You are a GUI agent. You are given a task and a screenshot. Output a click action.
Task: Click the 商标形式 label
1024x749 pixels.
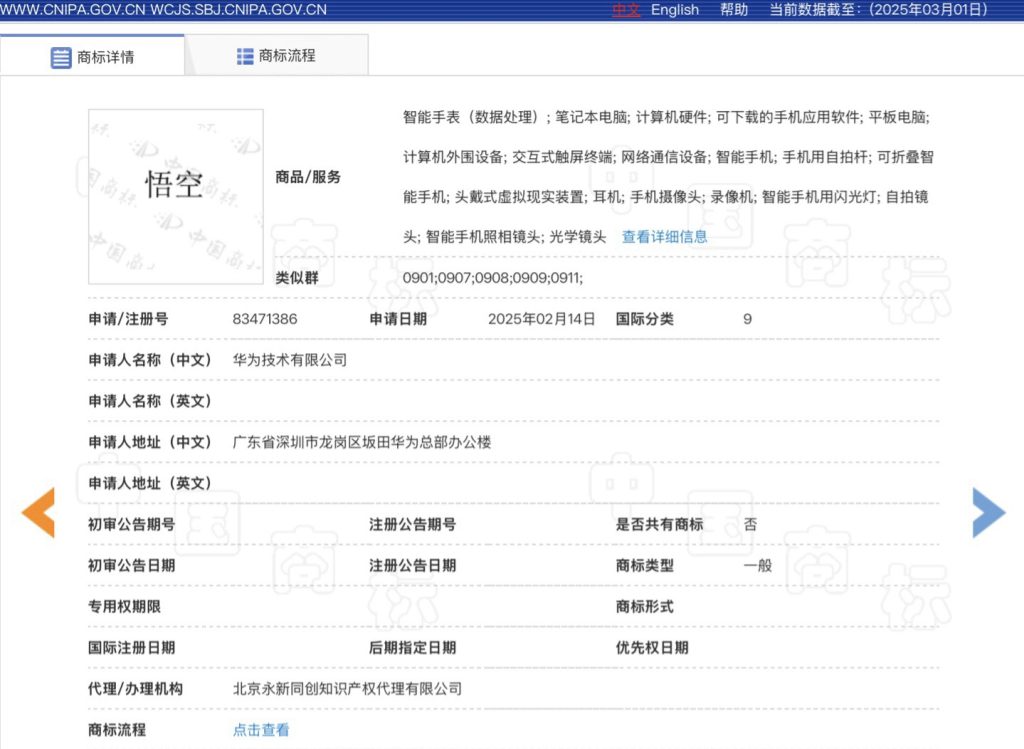pyautogui.click(x=645, y=607)
